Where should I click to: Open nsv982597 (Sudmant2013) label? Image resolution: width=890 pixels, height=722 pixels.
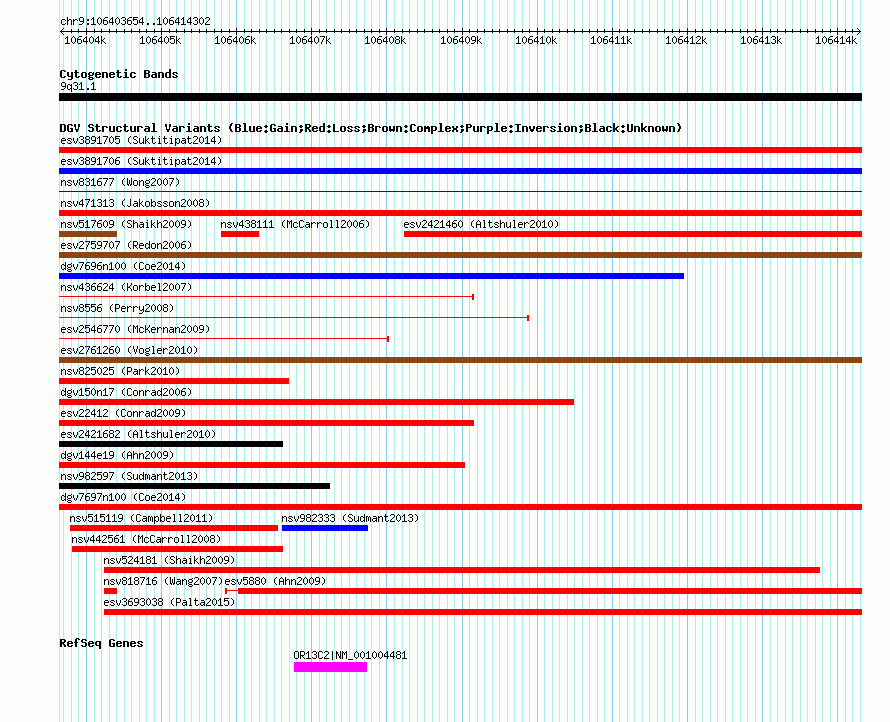click(129, 476)
